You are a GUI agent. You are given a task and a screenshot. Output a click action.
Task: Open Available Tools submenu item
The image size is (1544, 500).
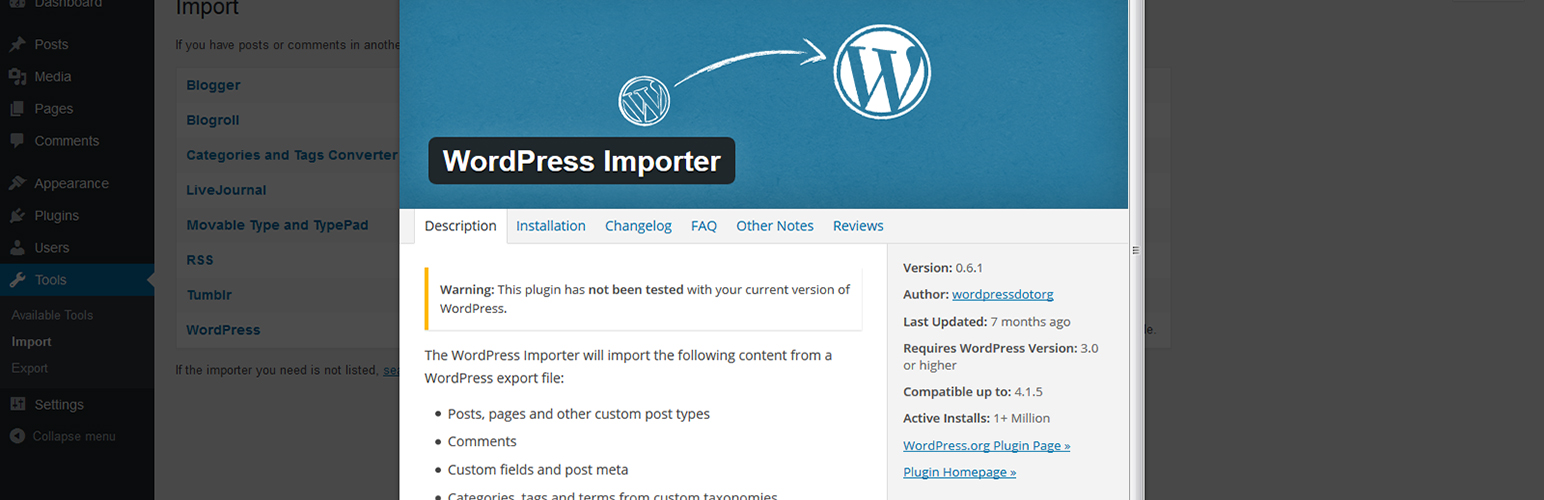click(52, 315)
